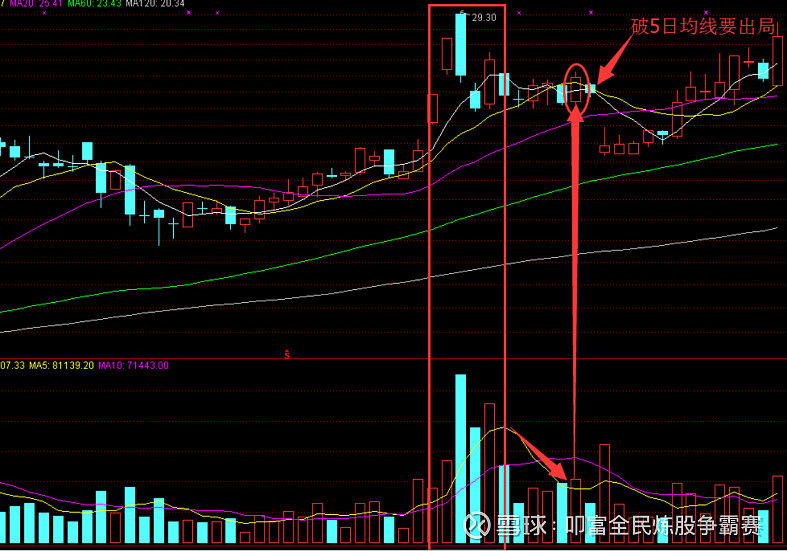The height and width of the screenshot is (551, 787).
Task: Select the volume MA5 label
Action: pyautogui.click(x=61, y=366)
